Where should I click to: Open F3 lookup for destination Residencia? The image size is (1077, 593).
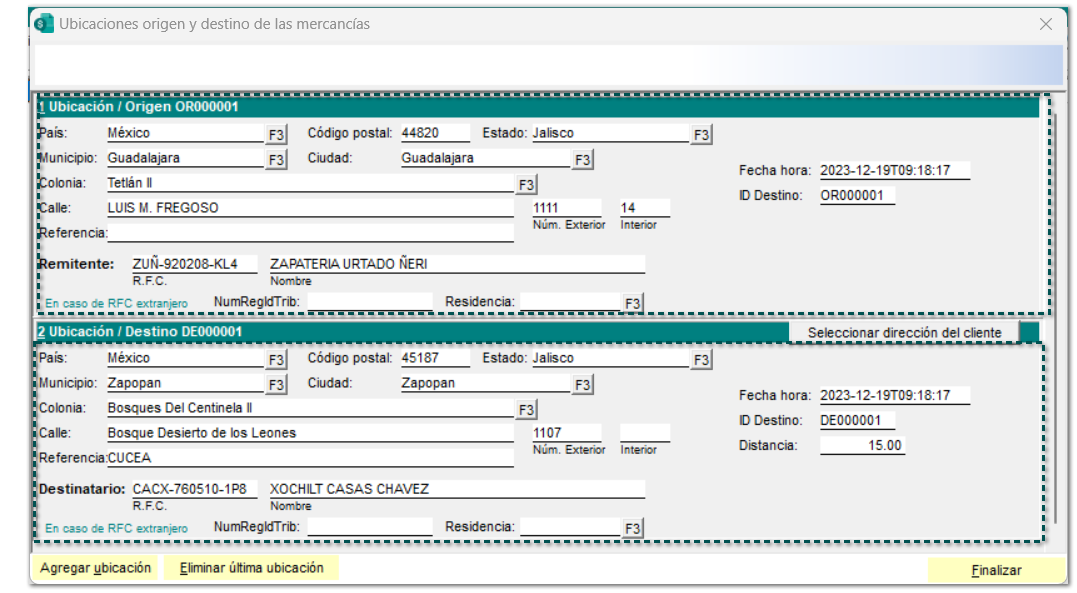tap(632, 528)
